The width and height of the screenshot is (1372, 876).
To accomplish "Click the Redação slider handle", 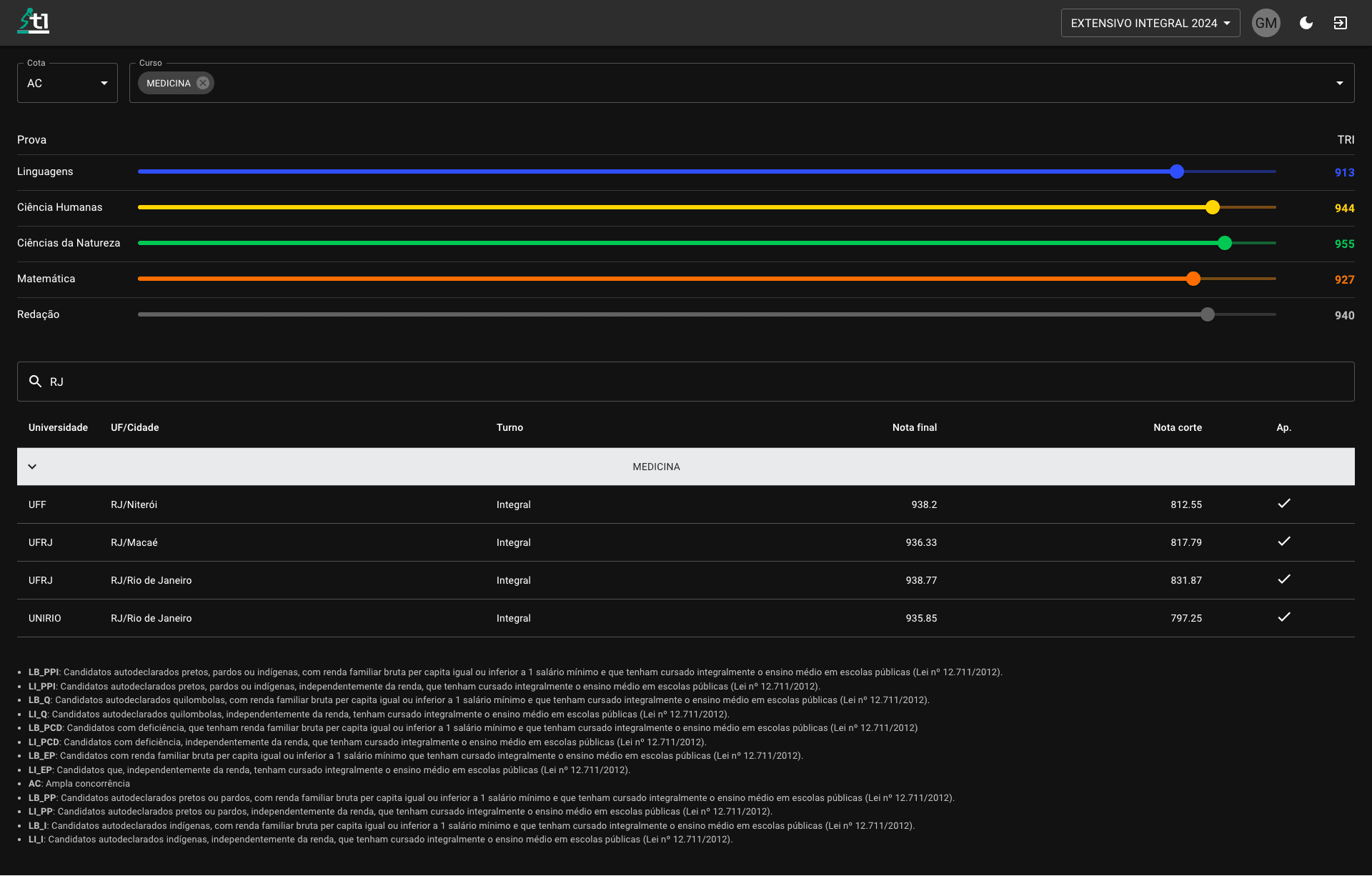I will (x=1207, y=314).
